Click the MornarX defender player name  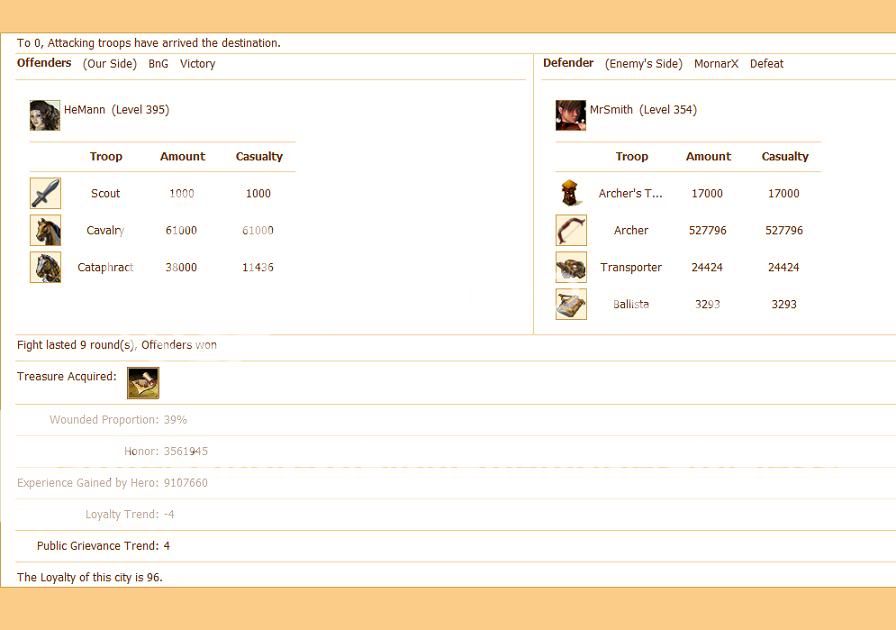(x=716, y=64)
